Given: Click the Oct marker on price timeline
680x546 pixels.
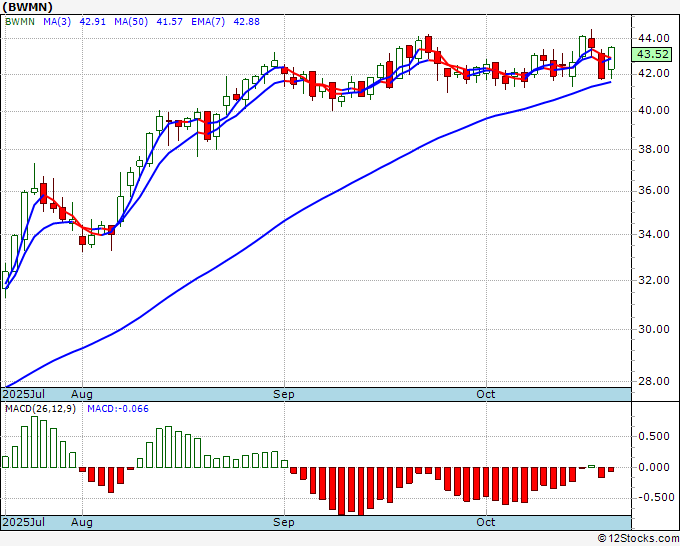Looking at the screenshot, I should 485,394.
